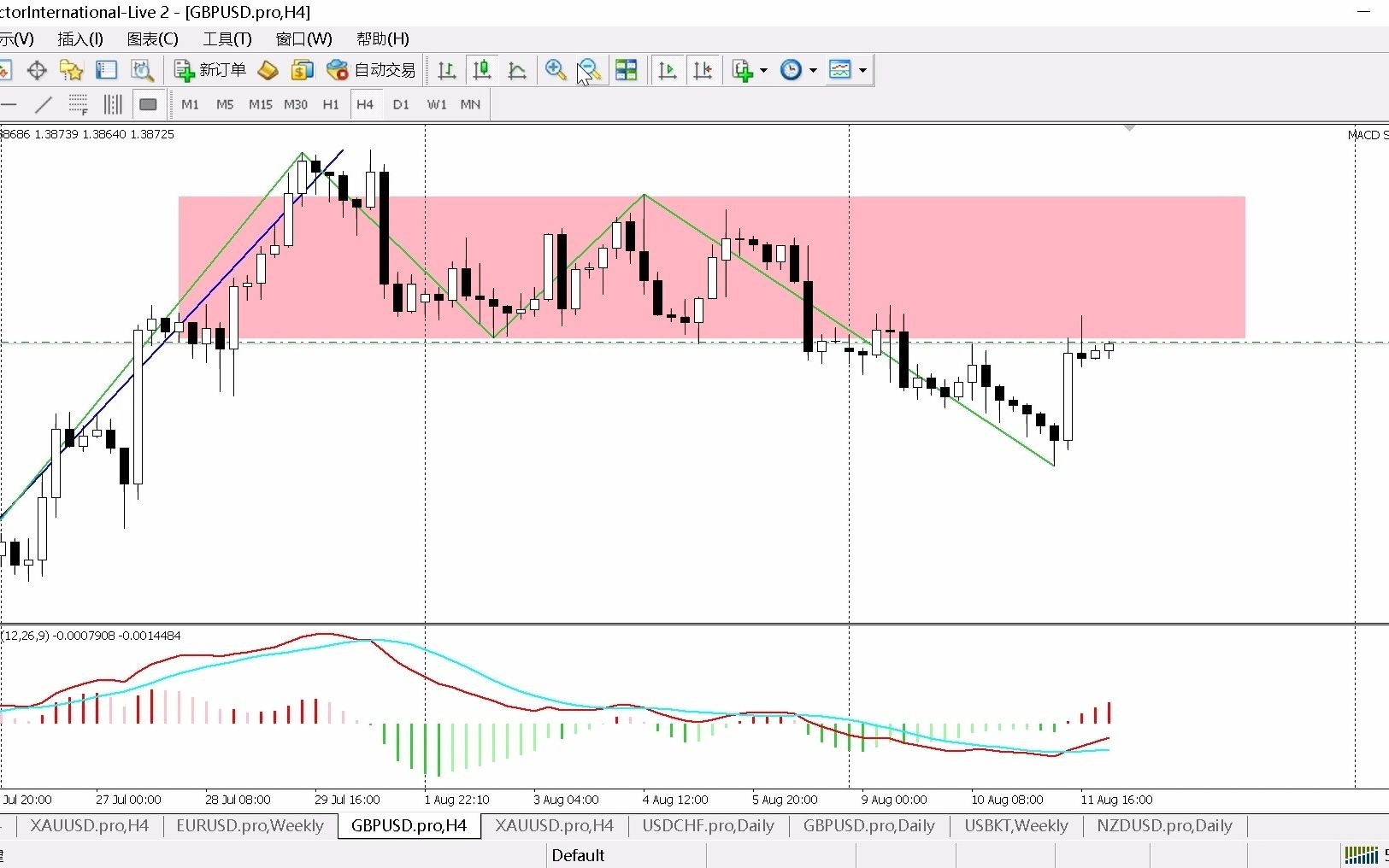Switch timeframe to M1
The image size is (1389, 868).
[190, 104]
